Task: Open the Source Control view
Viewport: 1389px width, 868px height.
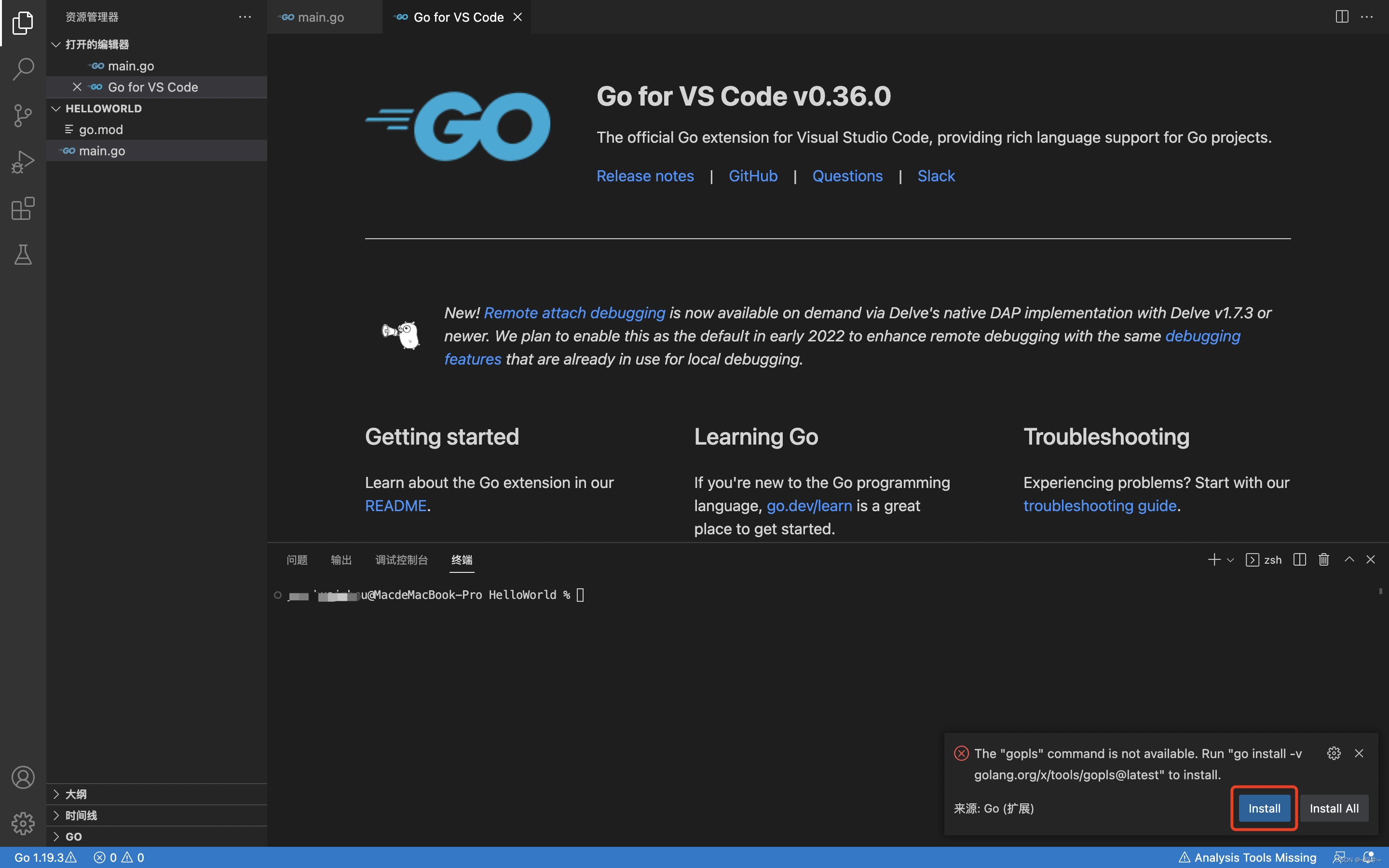Action: [x=23, y=115]
